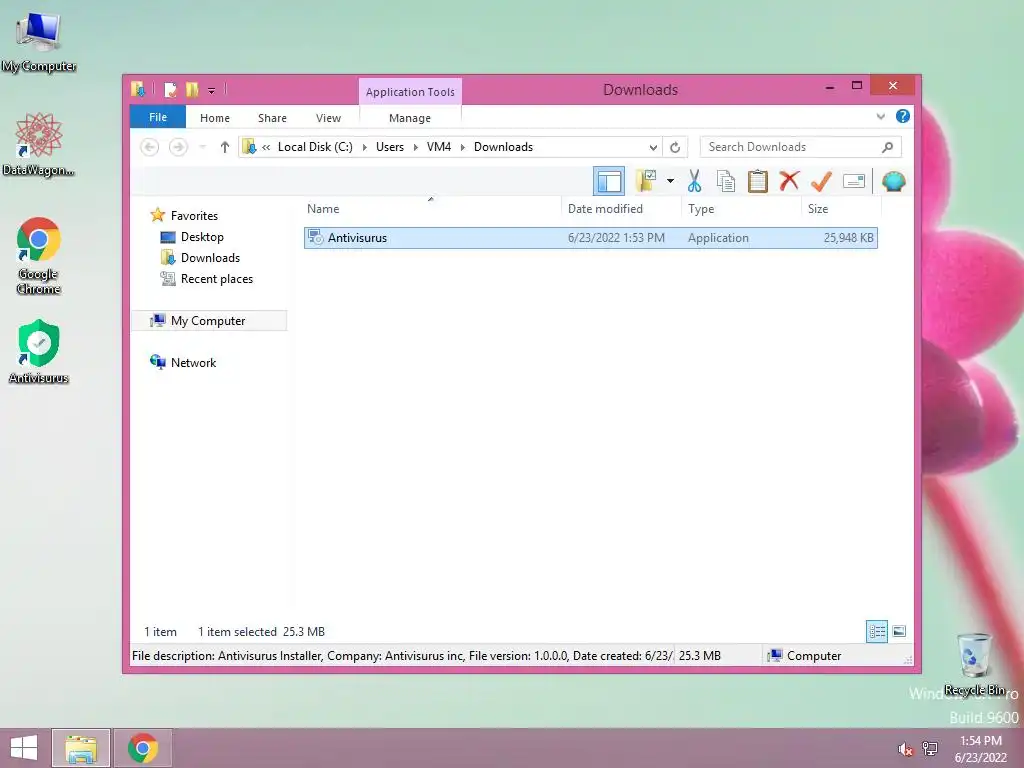Viewport: 1024px width, 768px height.
Task: Click the Up one level arrow
Action: pyautogui.click(x=225, y=147)
